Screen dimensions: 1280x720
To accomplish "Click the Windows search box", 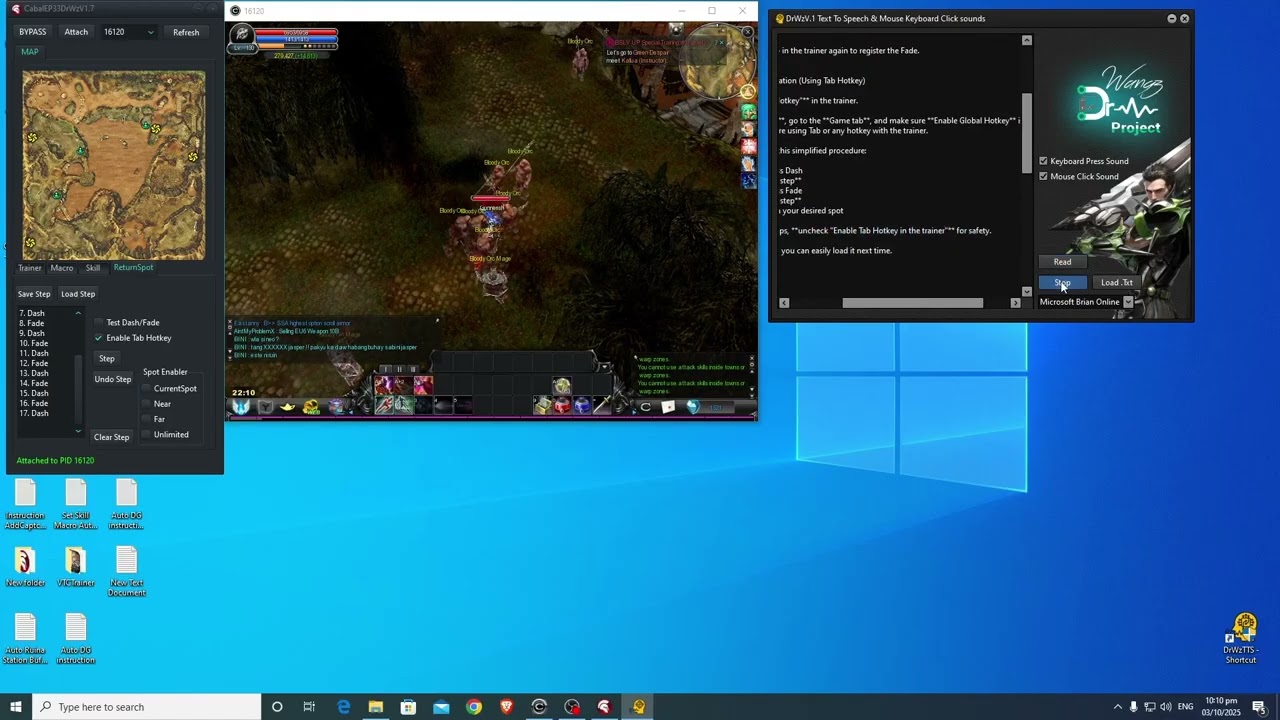I will click(146, 707).
